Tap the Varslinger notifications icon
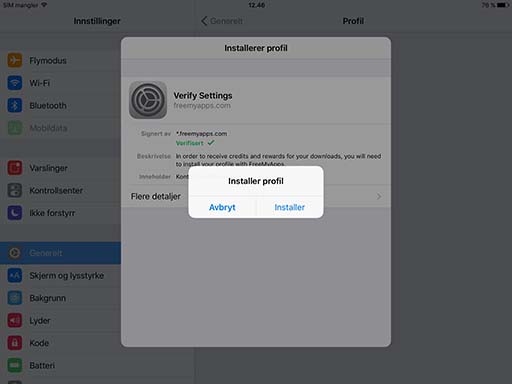 click(15, 168)
